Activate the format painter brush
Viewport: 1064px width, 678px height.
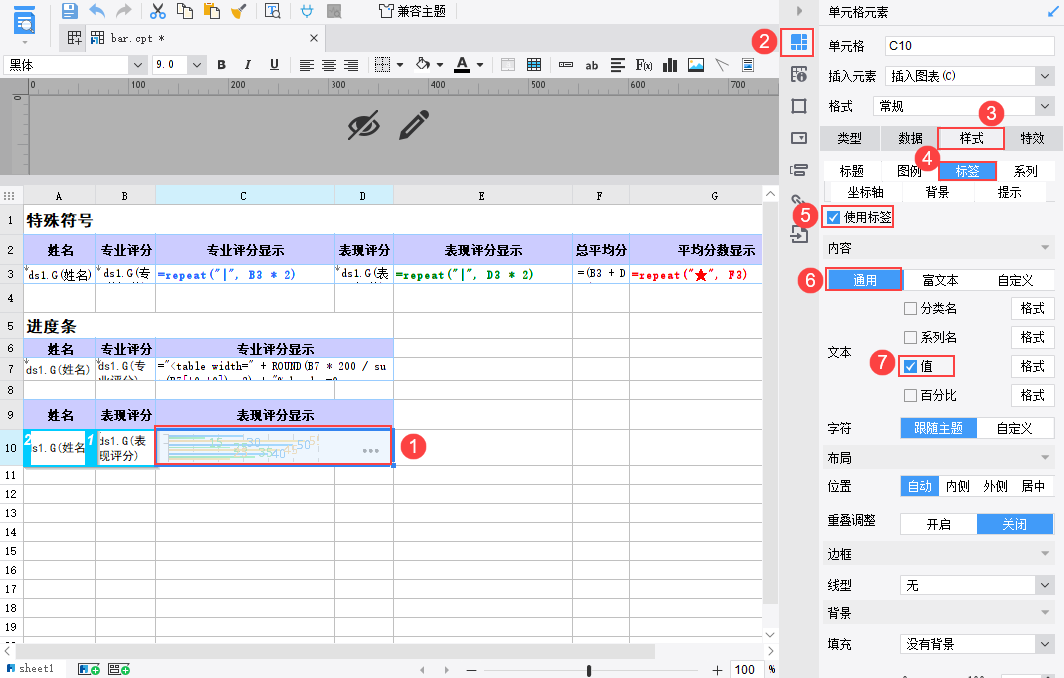pyautogui.click(x=239, y=11)
